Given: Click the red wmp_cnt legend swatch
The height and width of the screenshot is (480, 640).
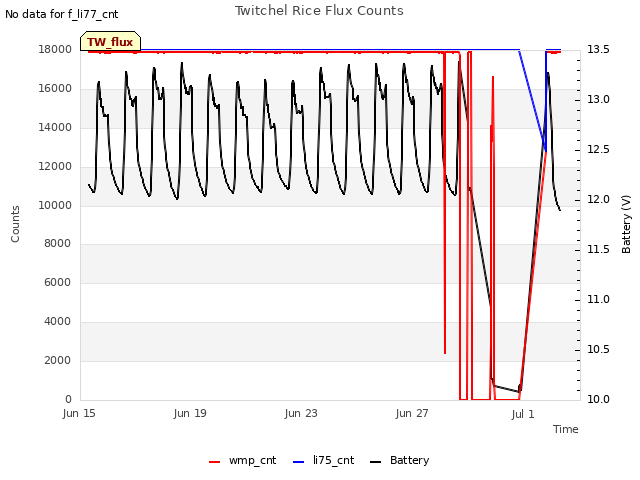Looking at the screenshot, I should coord(214,462).
